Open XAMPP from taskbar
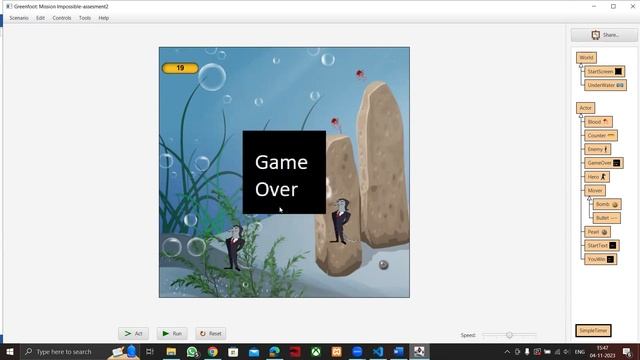Screen dimensions: 640x360 [x=337, y=352]
